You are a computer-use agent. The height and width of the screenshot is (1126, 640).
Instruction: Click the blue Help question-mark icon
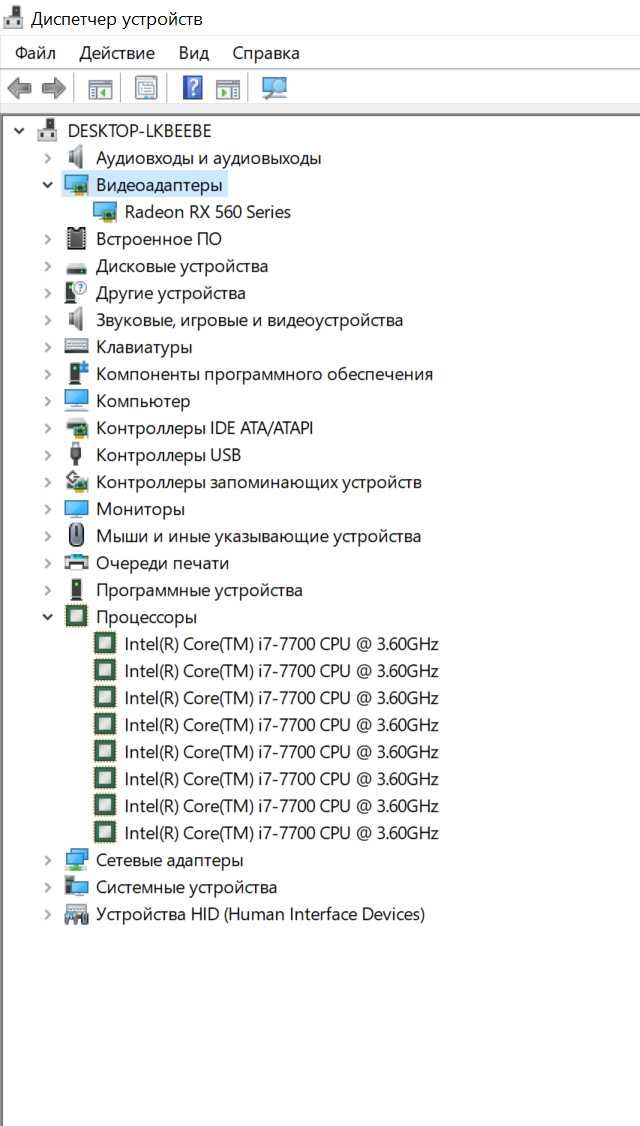coord(193,88)
